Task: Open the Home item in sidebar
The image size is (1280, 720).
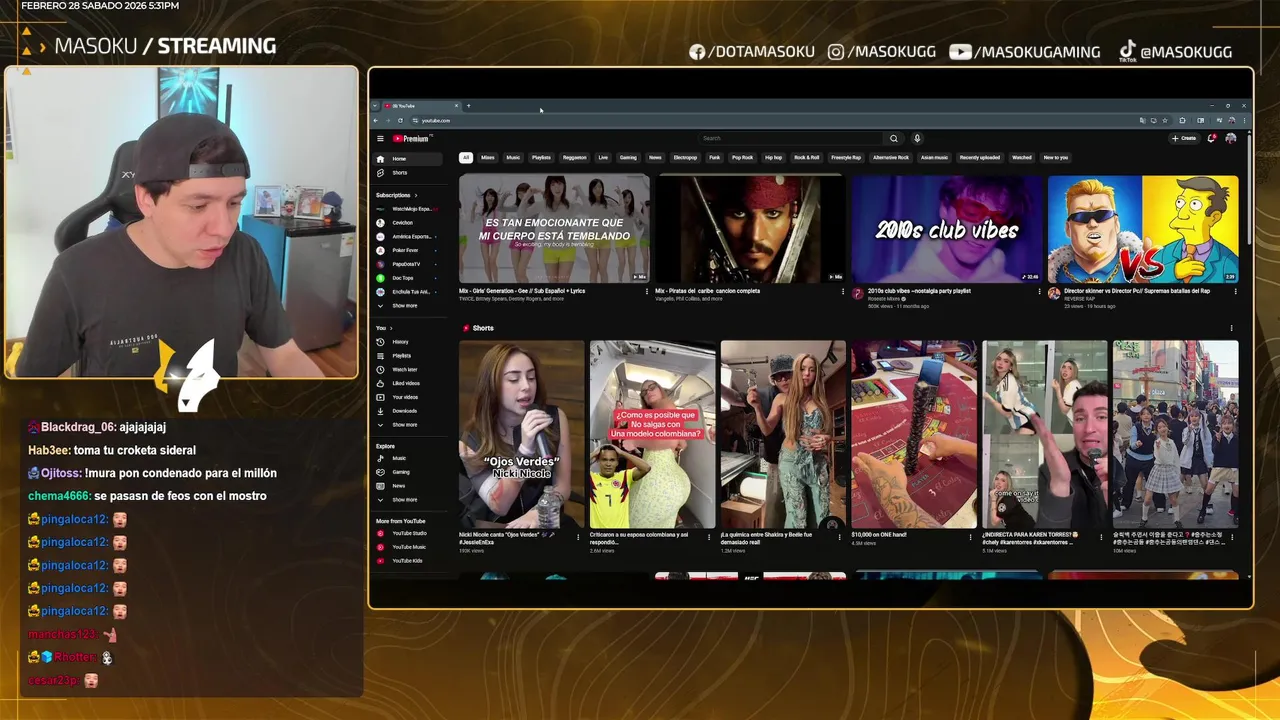Action: click(x=408, y=159)
